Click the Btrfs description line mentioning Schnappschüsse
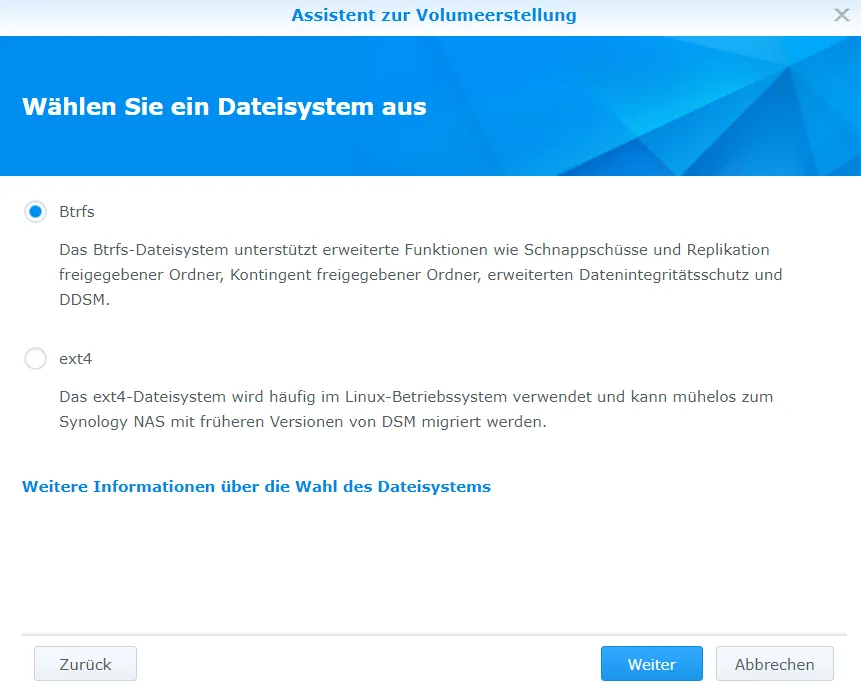 (414, 250)
